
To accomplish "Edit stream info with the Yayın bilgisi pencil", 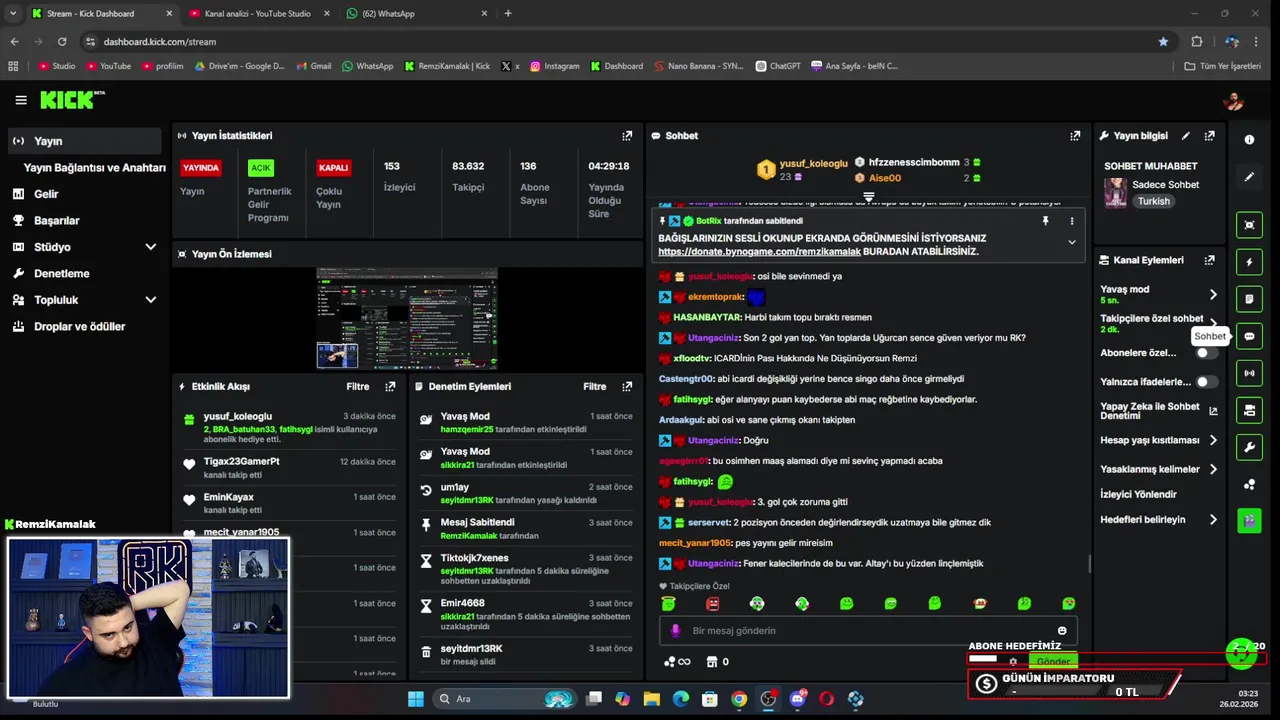I will [x=1186, y=136].
